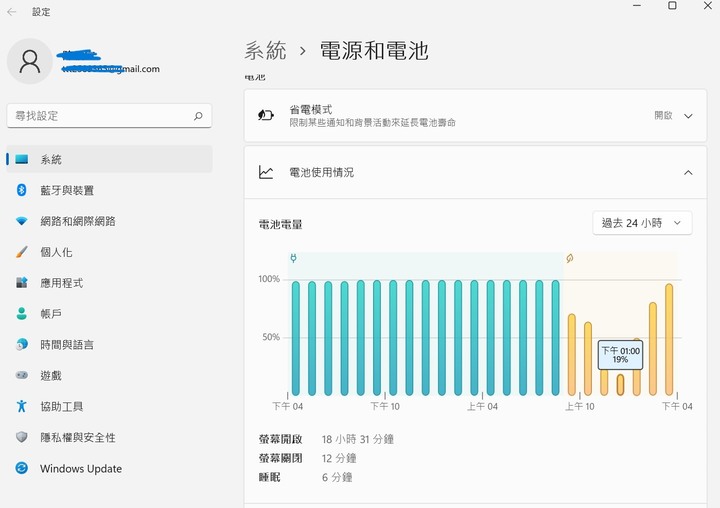Image resolution: width=720 pixels, height=508 pixels.
Task: Click the back arrow in Settings title bar
Action: 12,12
